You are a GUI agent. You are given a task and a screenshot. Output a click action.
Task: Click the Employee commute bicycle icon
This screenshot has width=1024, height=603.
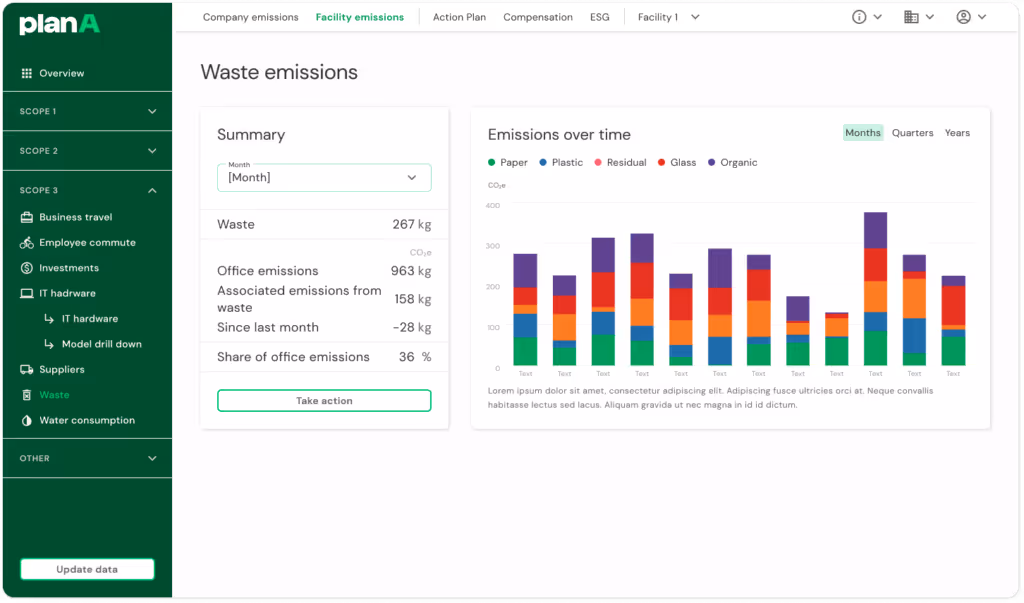click(x=26, y=242)
